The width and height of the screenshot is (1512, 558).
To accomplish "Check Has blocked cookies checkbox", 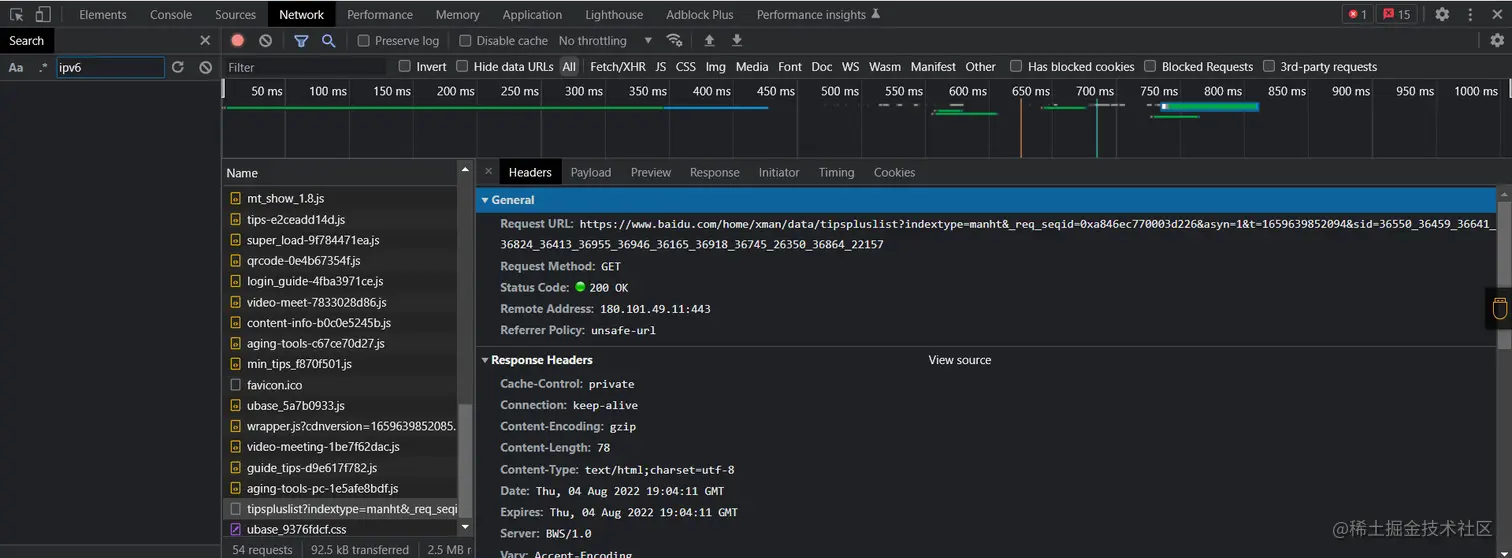I will tap(1016, 66).
